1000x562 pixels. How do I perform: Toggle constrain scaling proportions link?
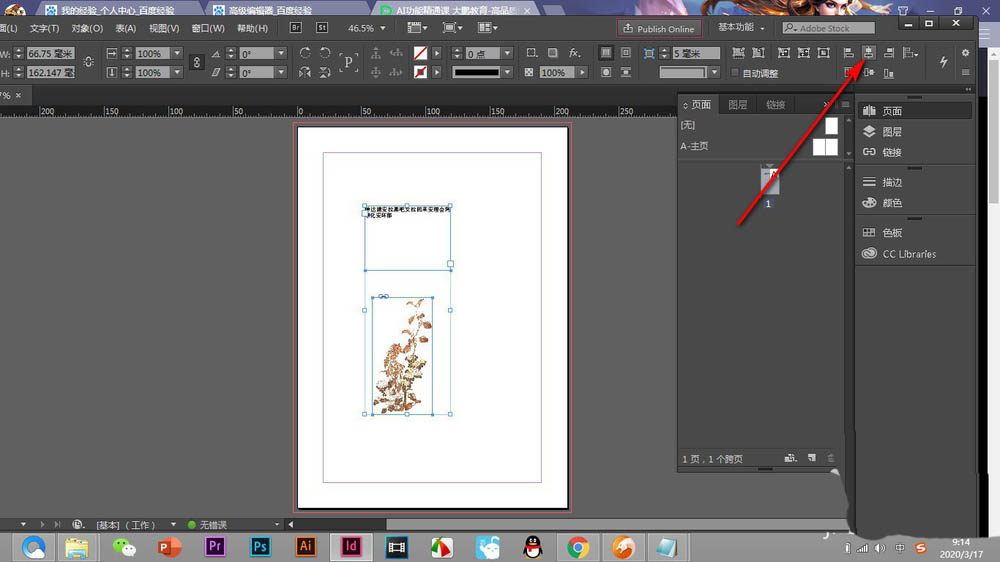(196, 63)
